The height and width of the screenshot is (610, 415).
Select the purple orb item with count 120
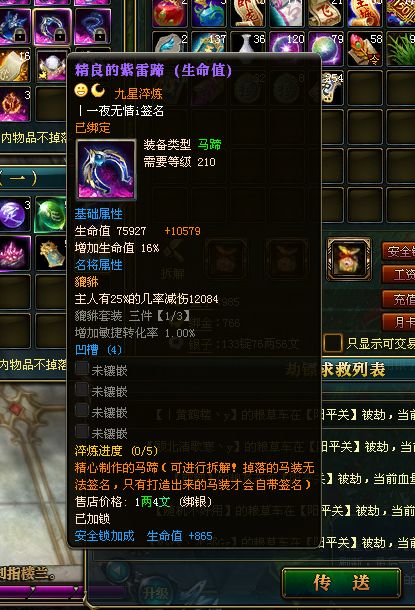pos(287,48)
